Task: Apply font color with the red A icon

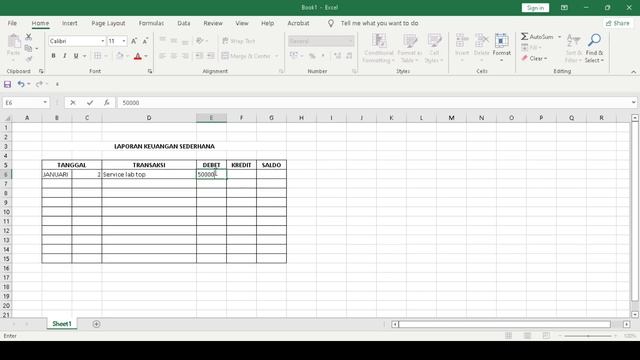Action: point(138,56)
